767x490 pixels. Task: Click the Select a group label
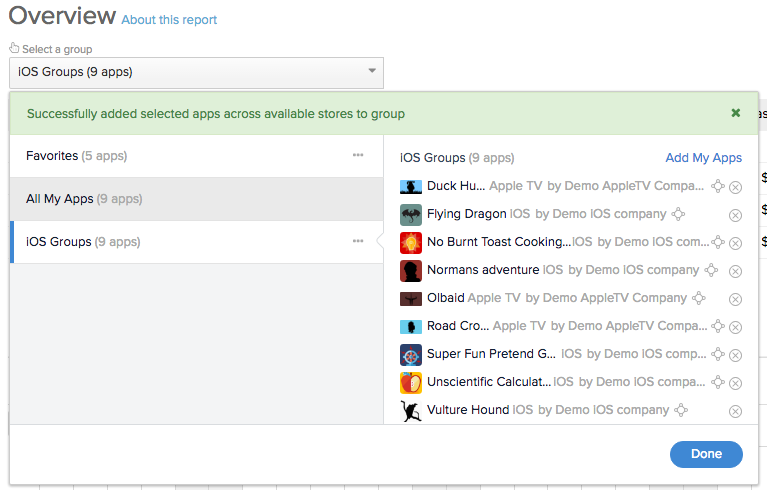pyautogui.click(x=57, y=49)
